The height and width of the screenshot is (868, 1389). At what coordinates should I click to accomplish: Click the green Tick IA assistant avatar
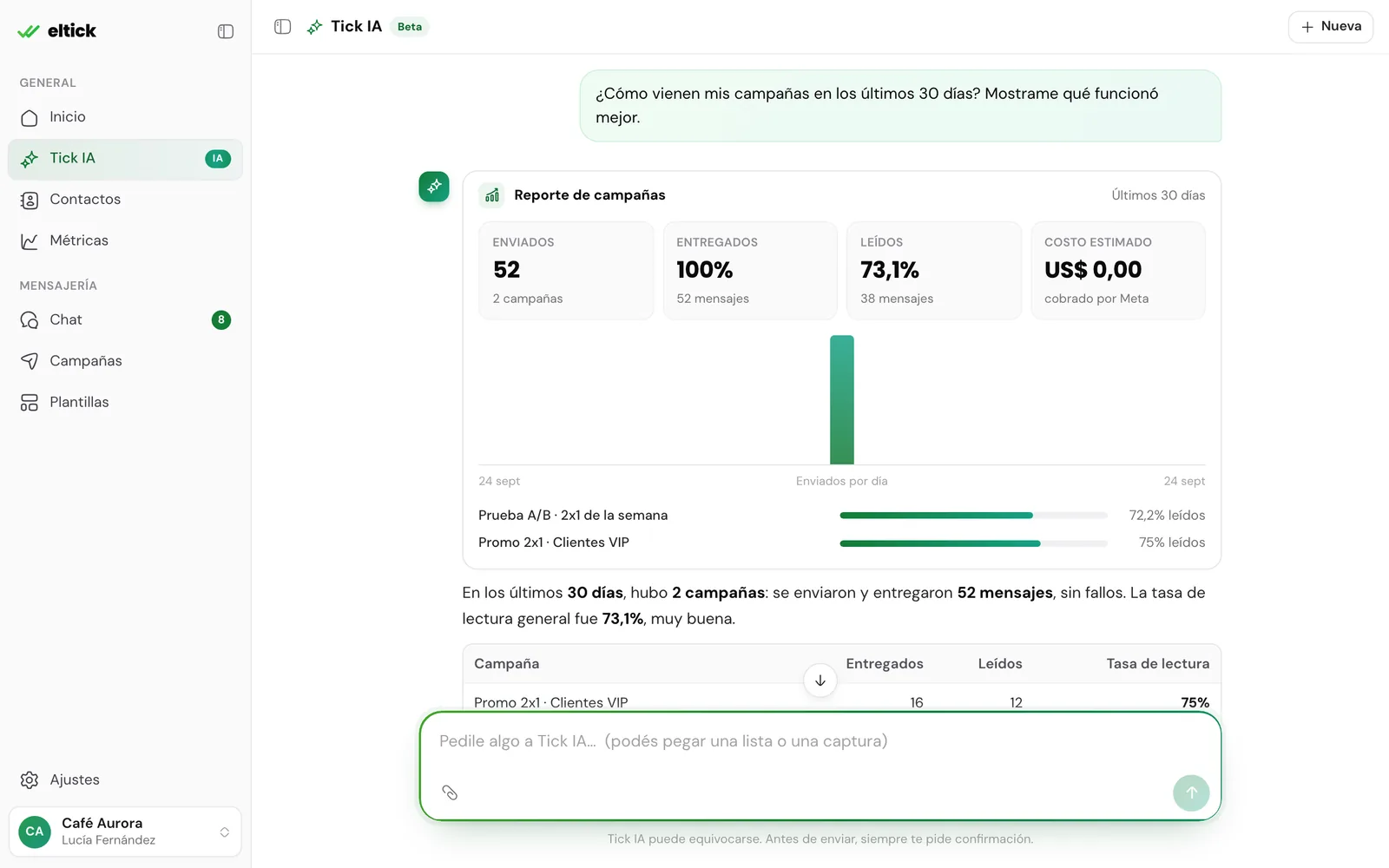434,187
